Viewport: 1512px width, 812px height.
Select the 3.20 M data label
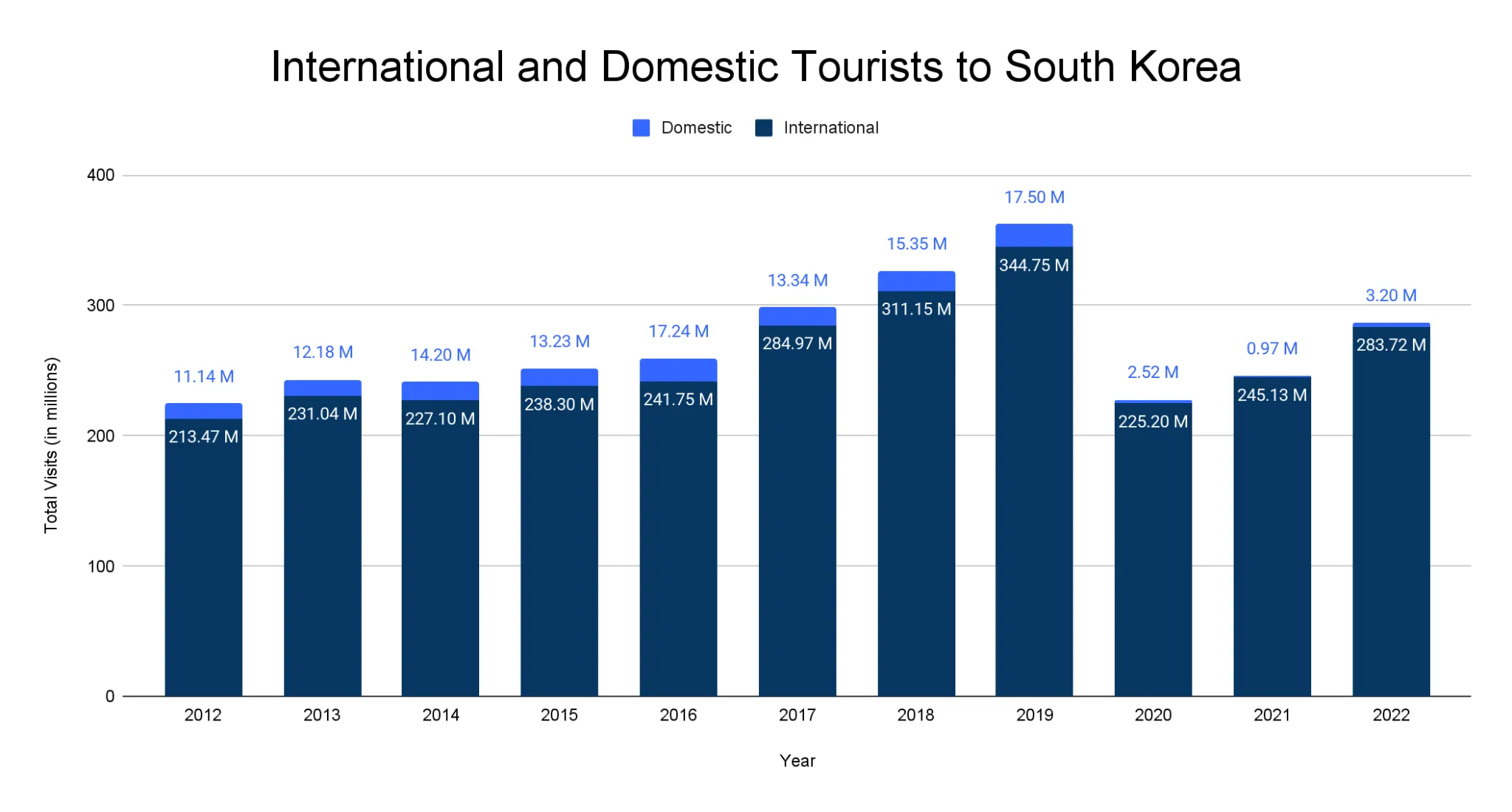coord(1391,295)
